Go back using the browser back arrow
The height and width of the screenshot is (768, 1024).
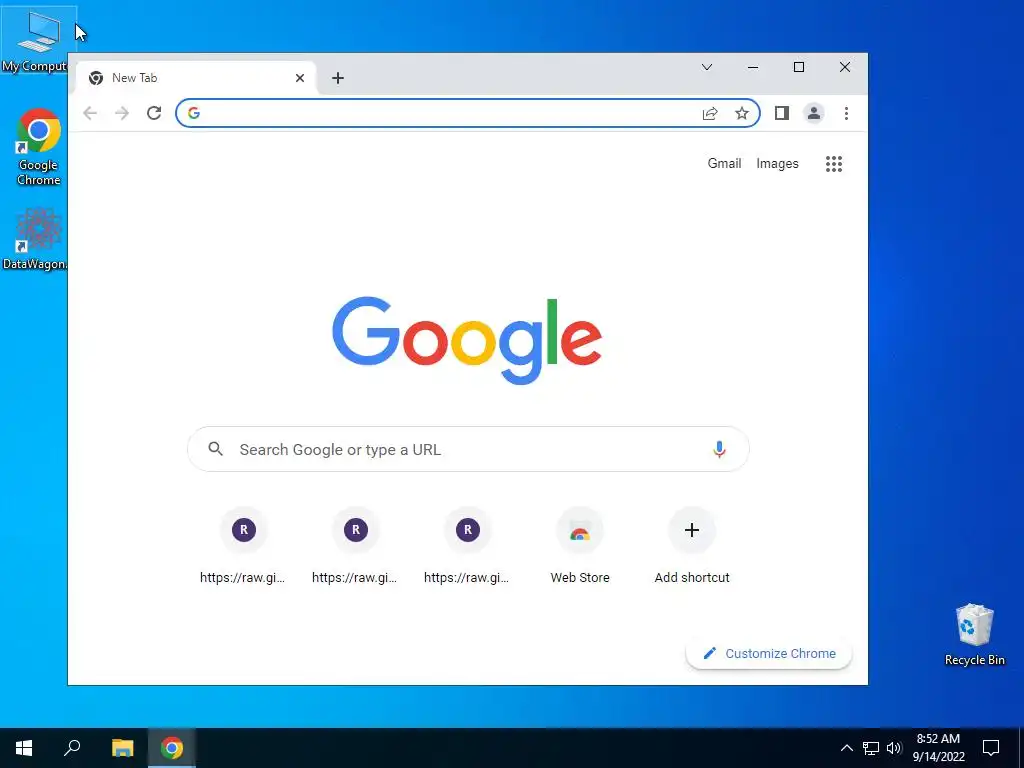click(90, 113)
